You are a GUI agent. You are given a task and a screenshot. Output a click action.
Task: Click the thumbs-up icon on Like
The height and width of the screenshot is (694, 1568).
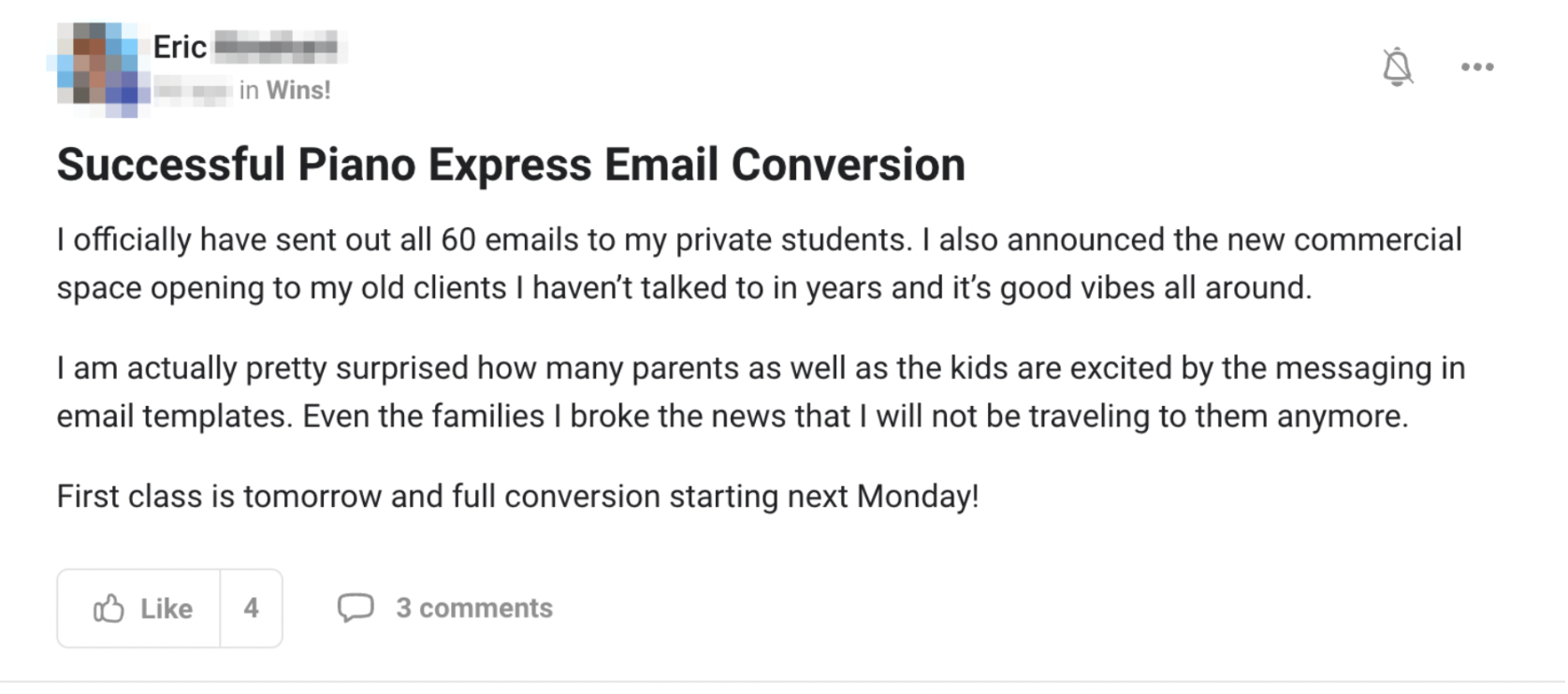[109, 608]
